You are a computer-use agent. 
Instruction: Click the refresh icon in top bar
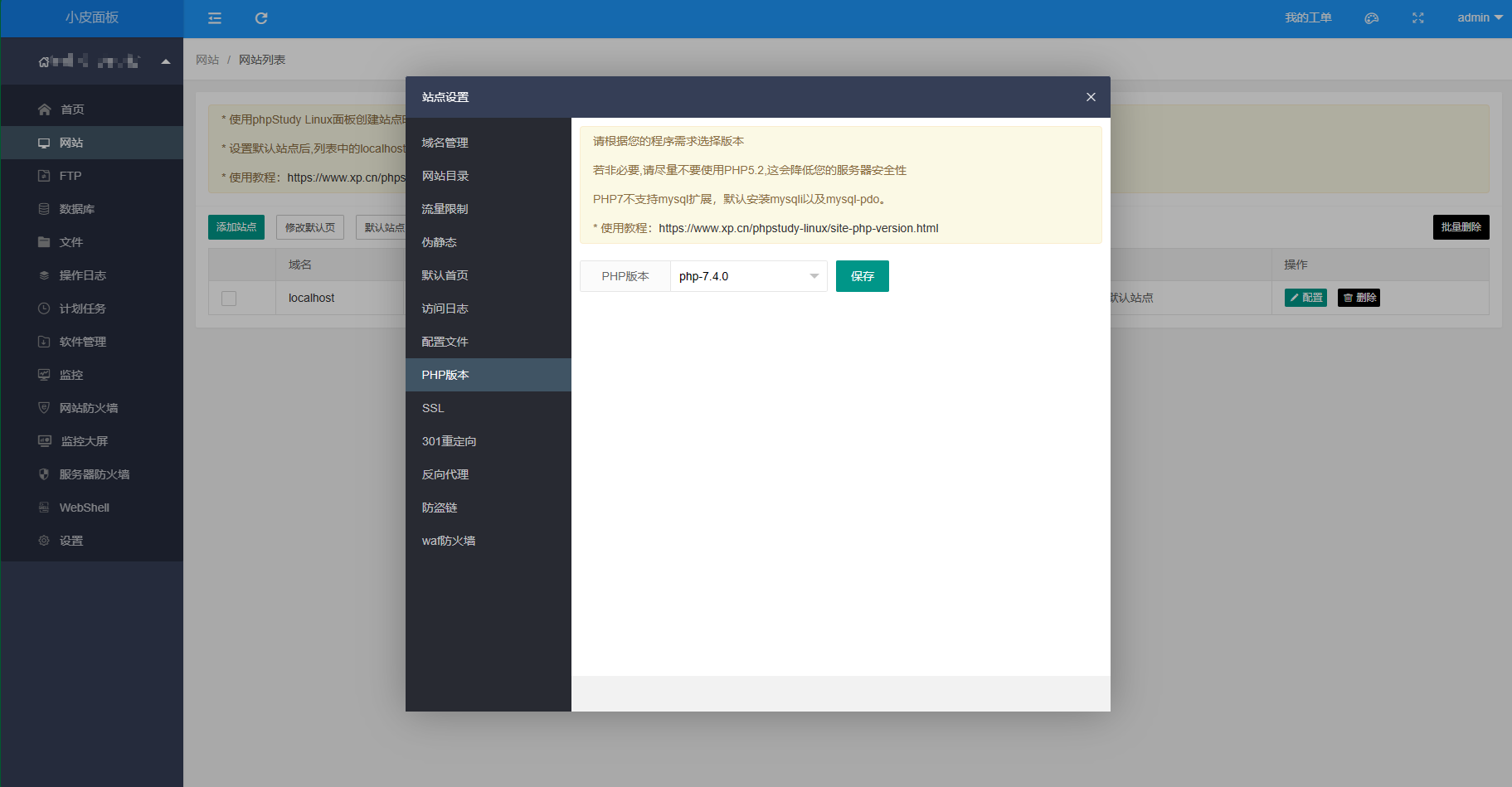coord(261,17)
